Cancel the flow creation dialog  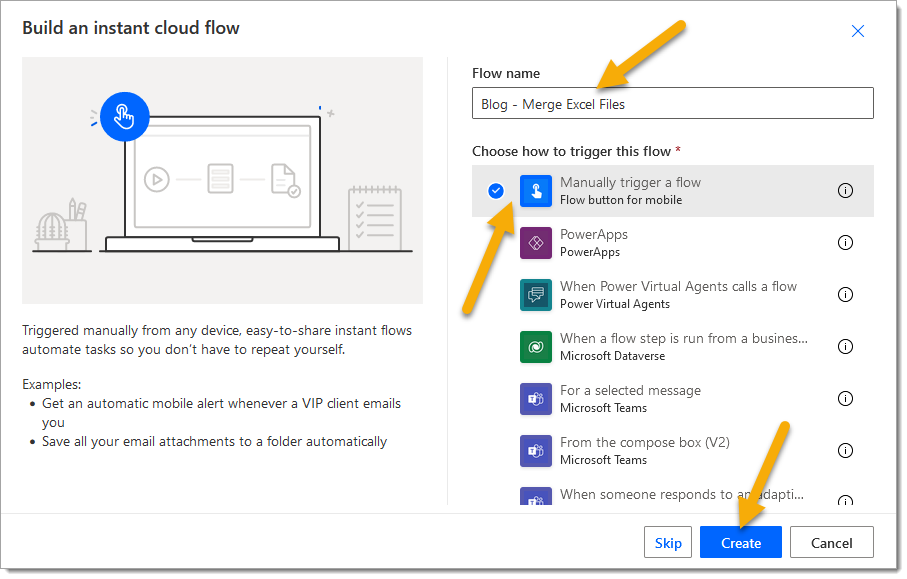click(832, 543)
